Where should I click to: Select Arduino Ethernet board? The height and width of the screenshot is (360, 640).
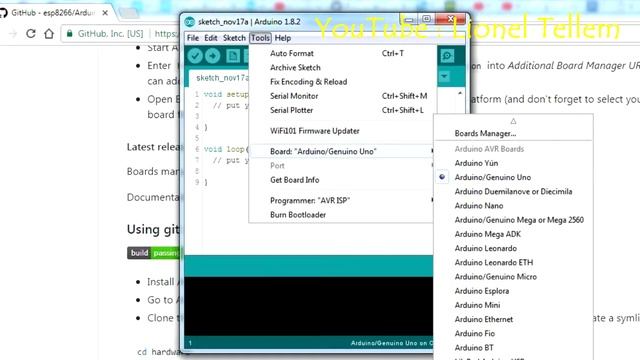(x=513, y=320)
